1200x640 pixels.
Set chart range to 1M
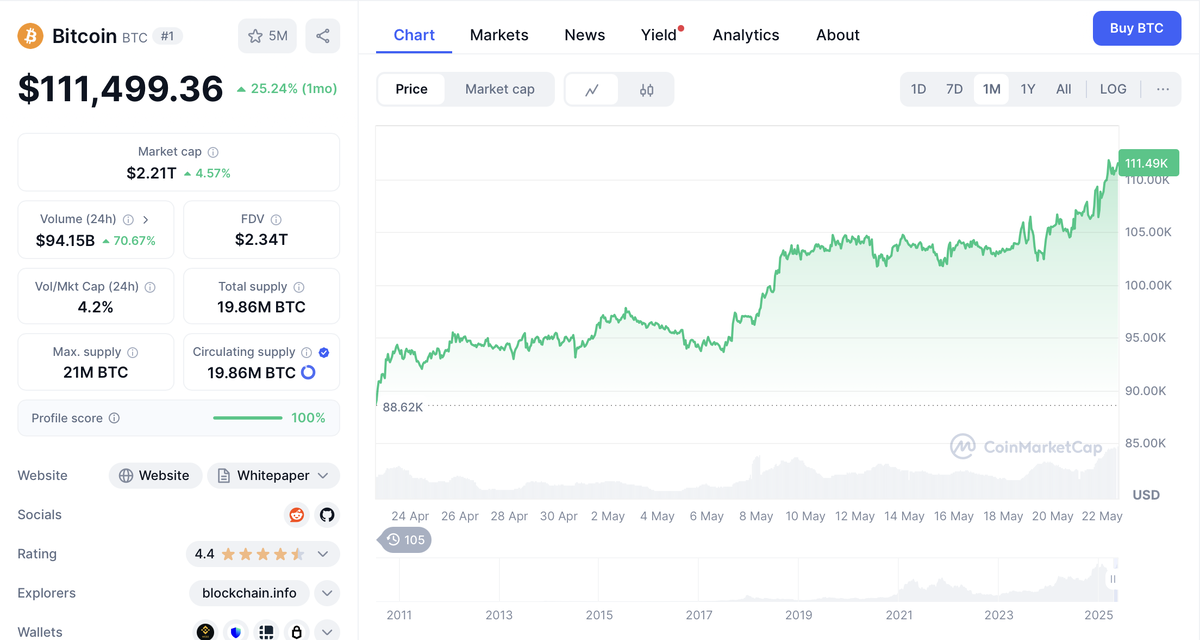tap(991, 89)
